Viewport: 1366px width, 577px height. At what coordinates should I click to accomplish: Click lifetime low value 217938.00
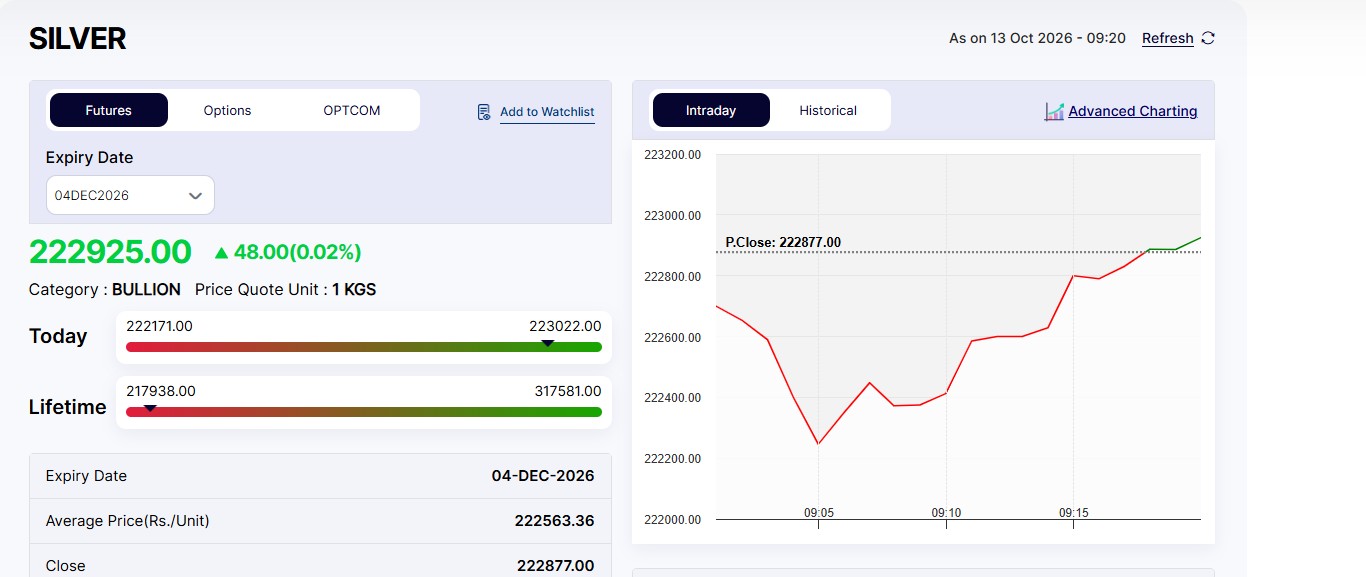click(161, 391)
